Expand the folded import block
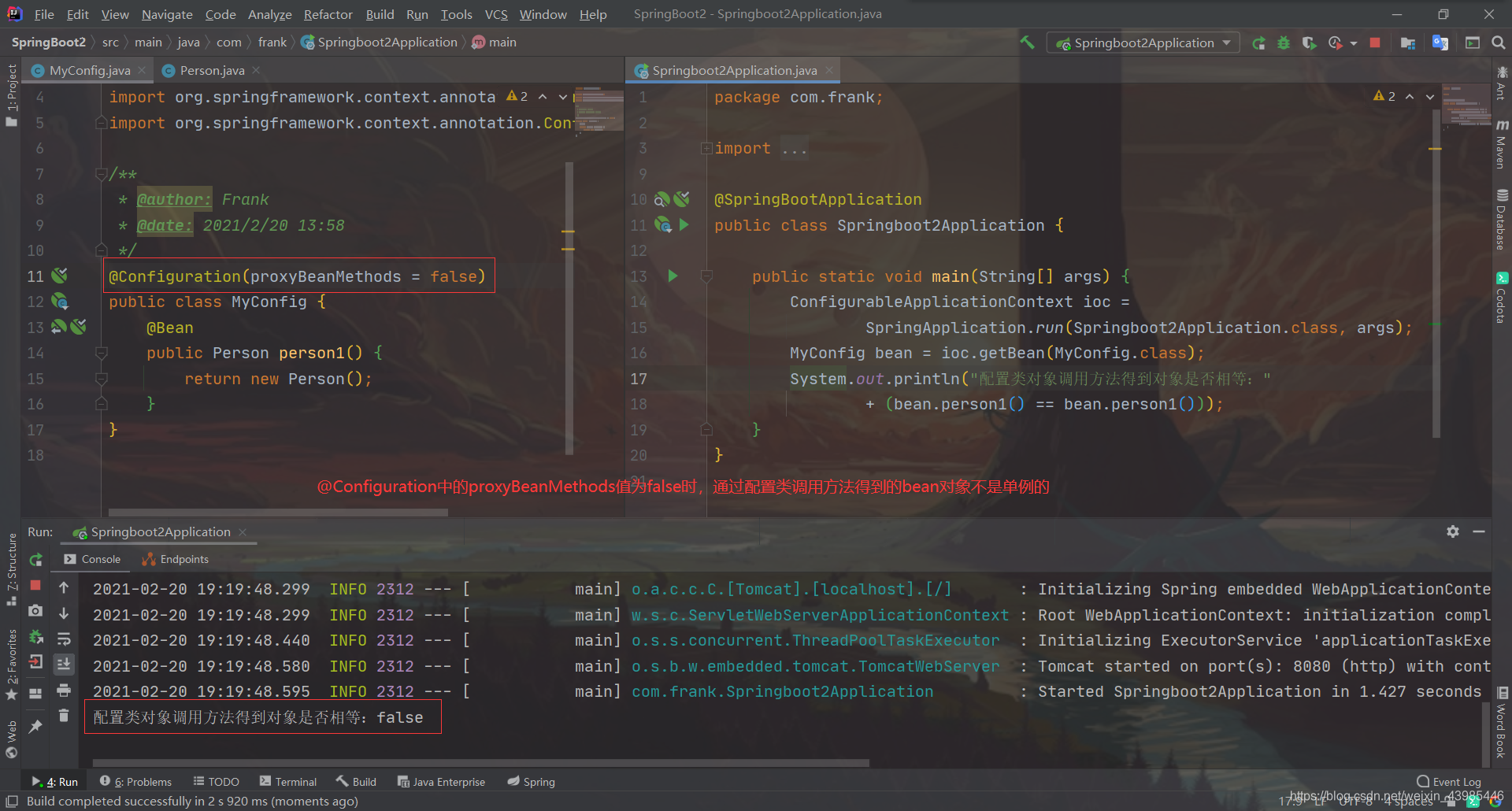Screen dimensions: 1512x811 tap(706, 148)
